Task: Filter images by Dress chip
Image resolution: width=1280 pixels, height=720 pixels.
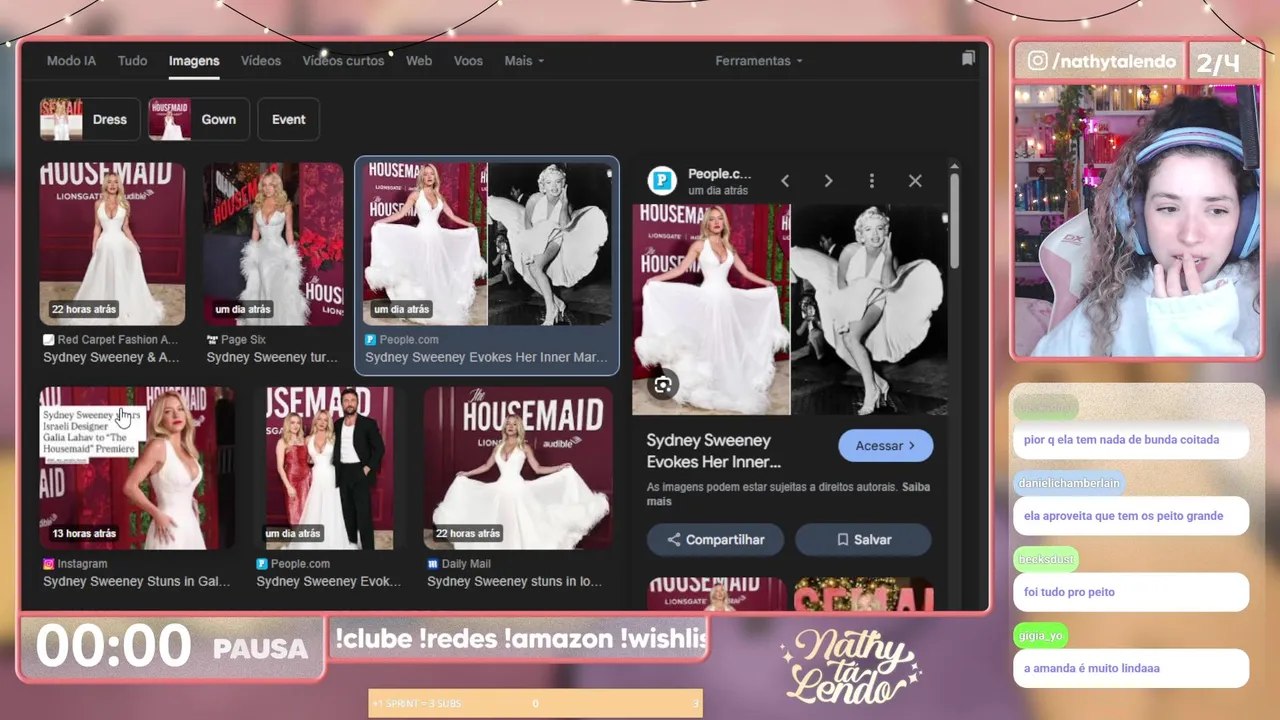Action: pos(90,119)
